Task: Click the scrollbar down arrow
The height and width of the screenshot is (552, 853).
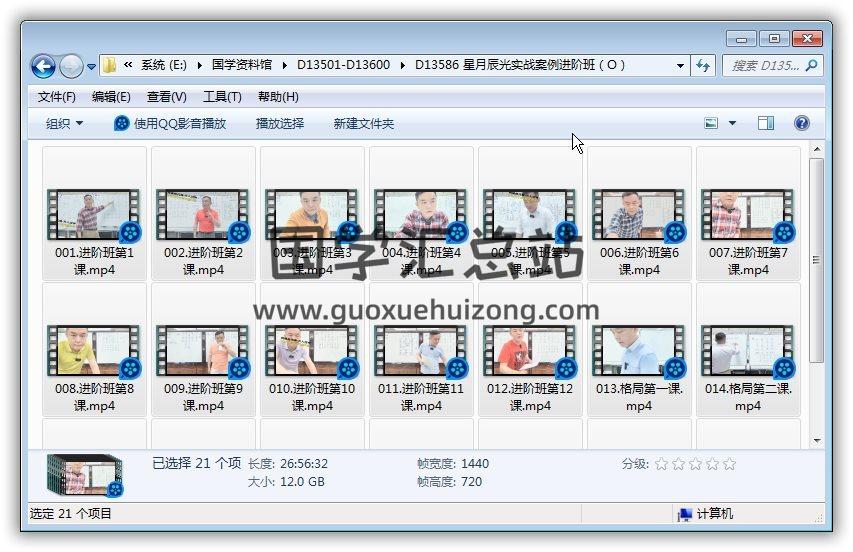Action: (x=817, y=441)
